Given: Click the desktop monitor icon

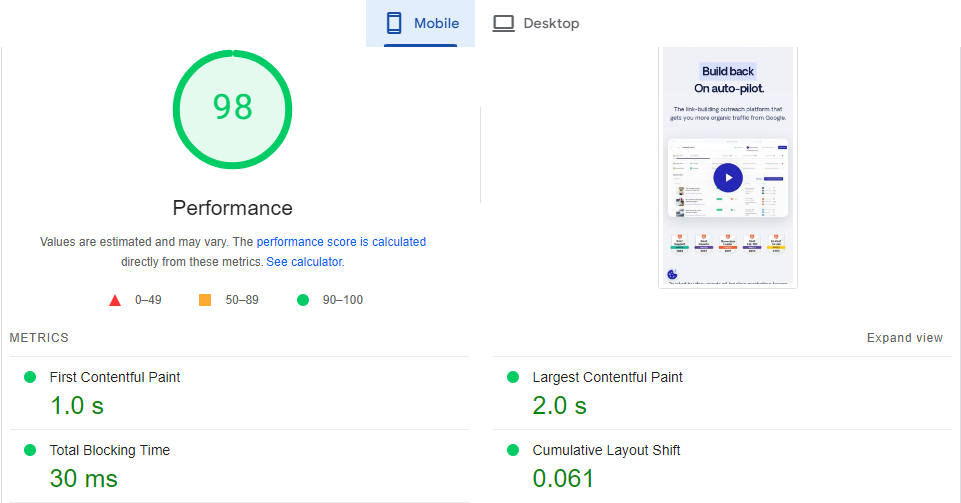Looking at the screenshot, I should point(503,23).
